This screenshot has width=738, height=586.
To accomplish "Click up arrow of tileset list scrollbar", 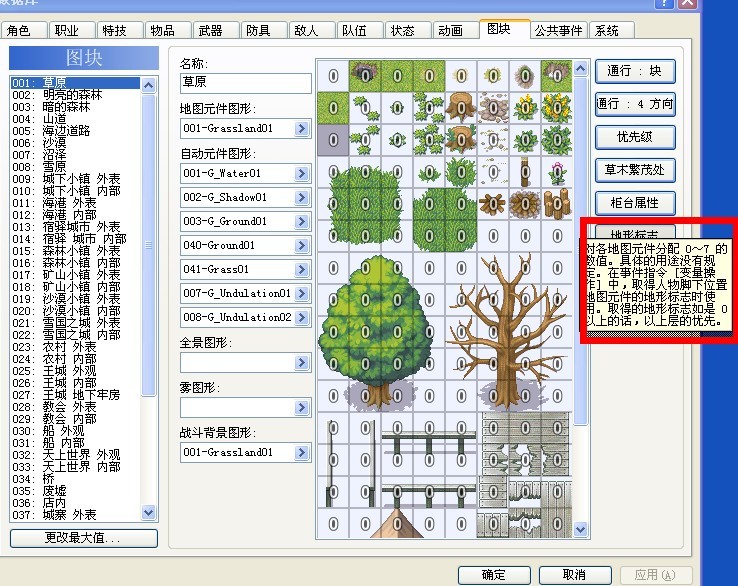I will pyautogui.click(x=149, y=86).
